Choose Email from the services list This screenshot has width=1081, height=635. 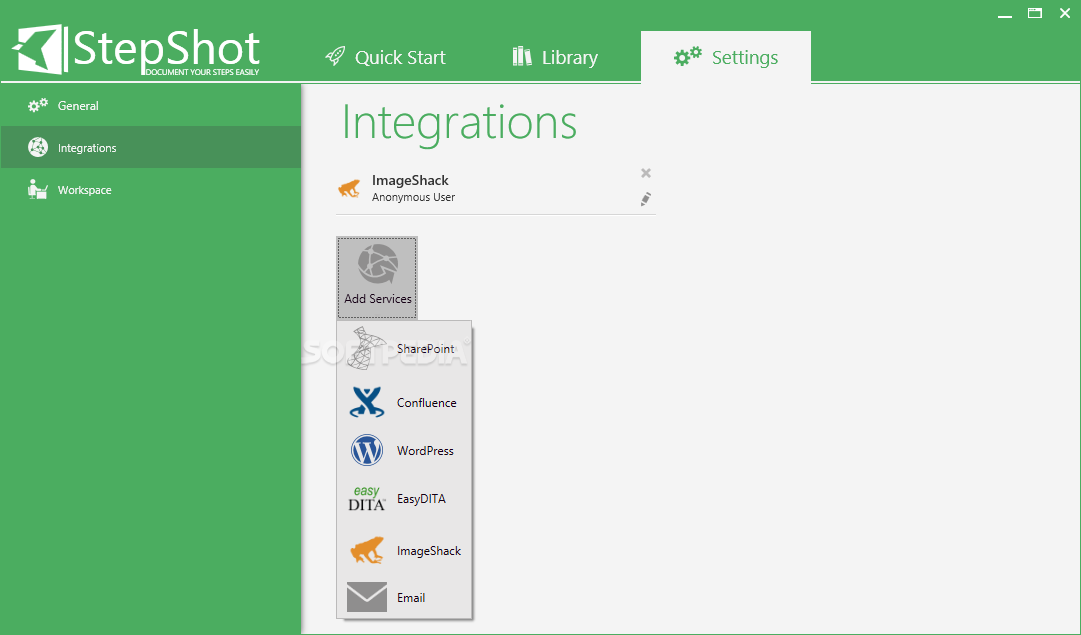click(x=404, y=598)
